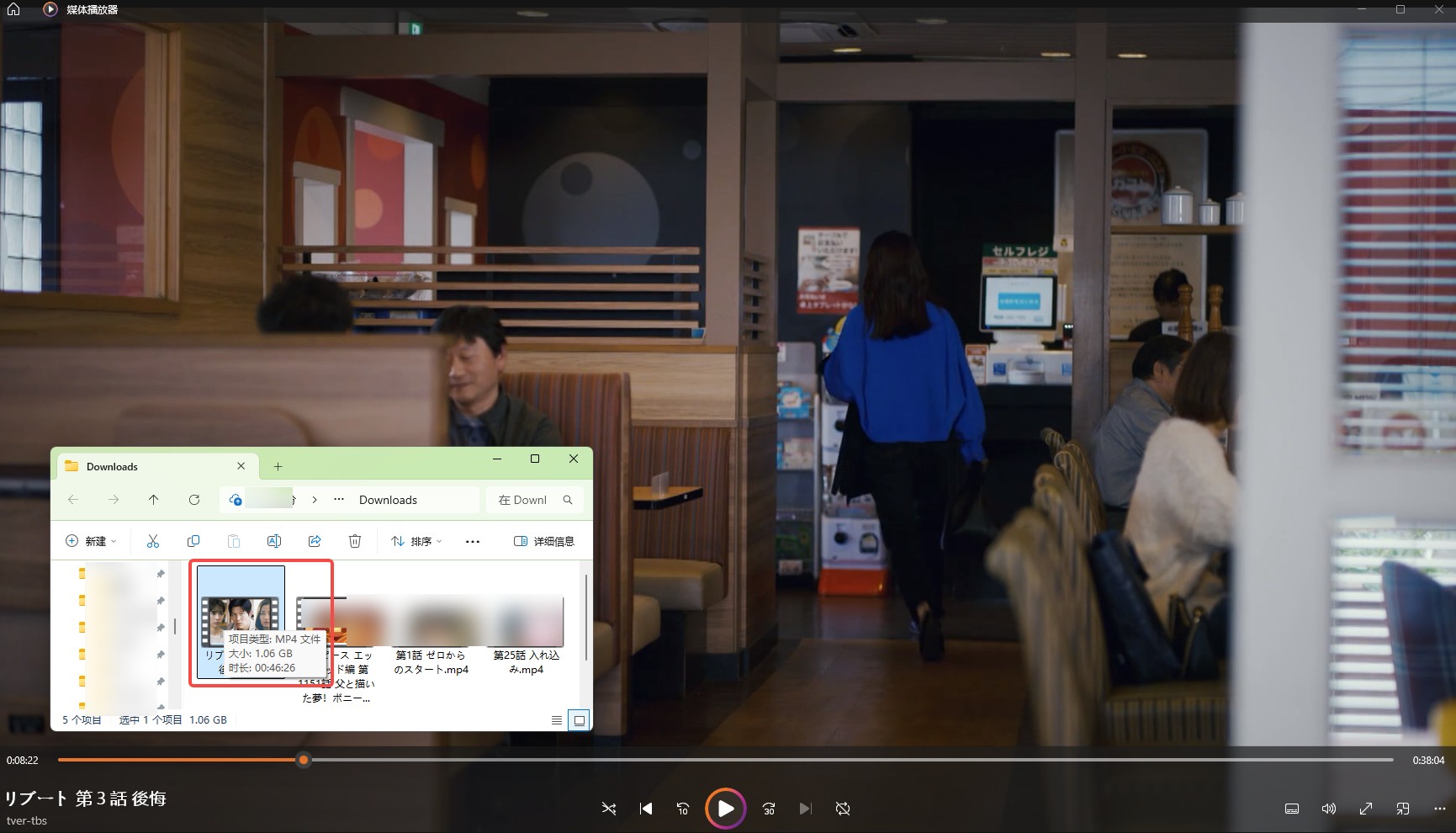Enable subtitles in the media player
The width and height of the screenshot is (1456, 833).
1291,809
